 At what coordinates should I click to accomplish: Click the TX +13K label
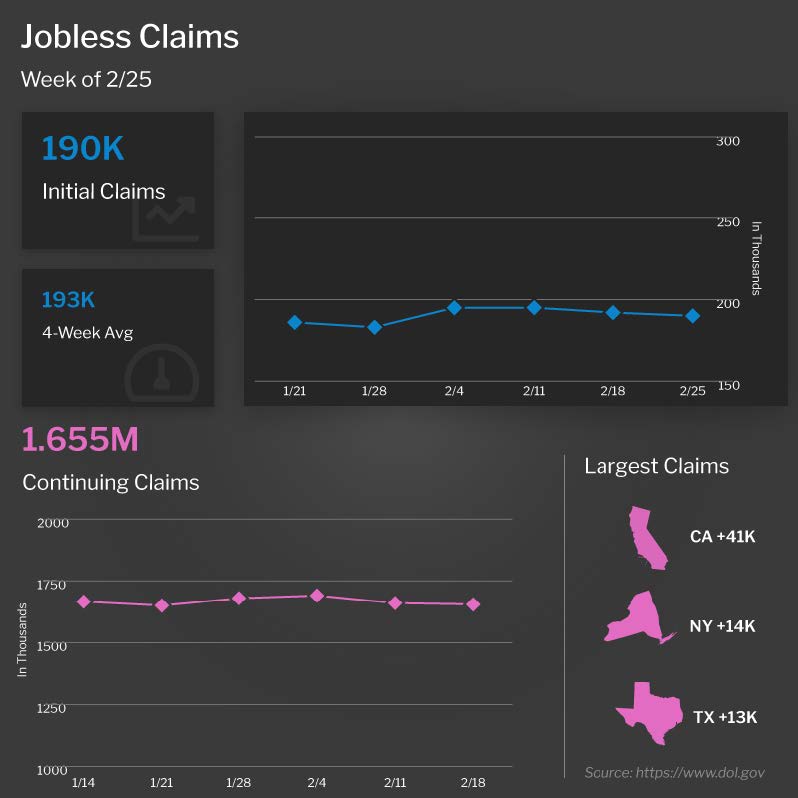pyautogui.click(x=725, y=717)
